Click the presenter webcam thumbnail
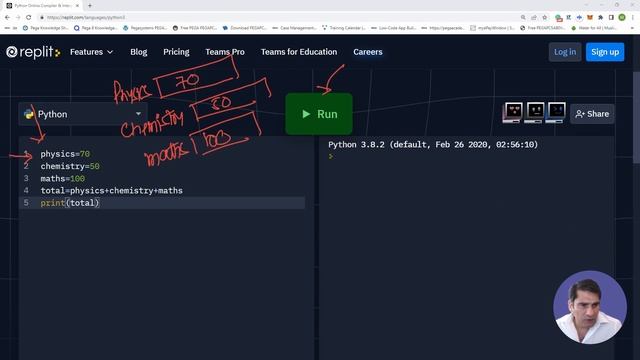This screenshot has width=640, height=360. pos(590,307)
